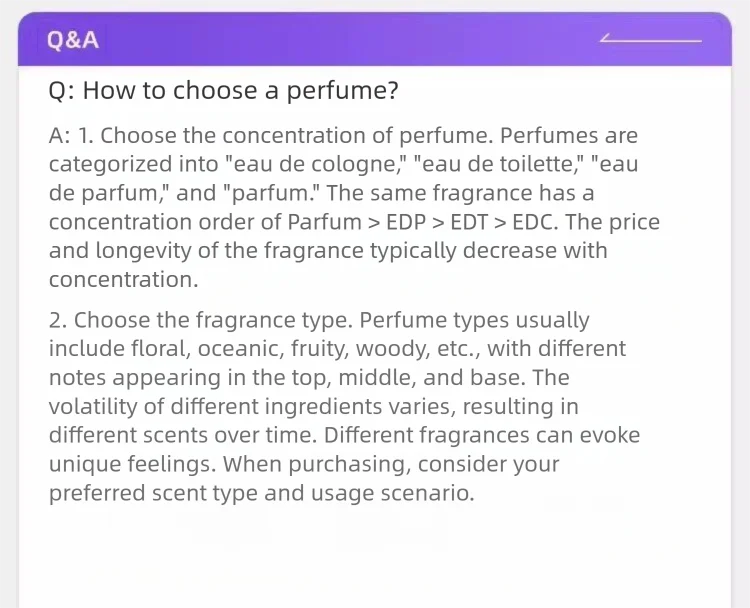Click the phrase 'different scents over time.'

tap(183, 435)
